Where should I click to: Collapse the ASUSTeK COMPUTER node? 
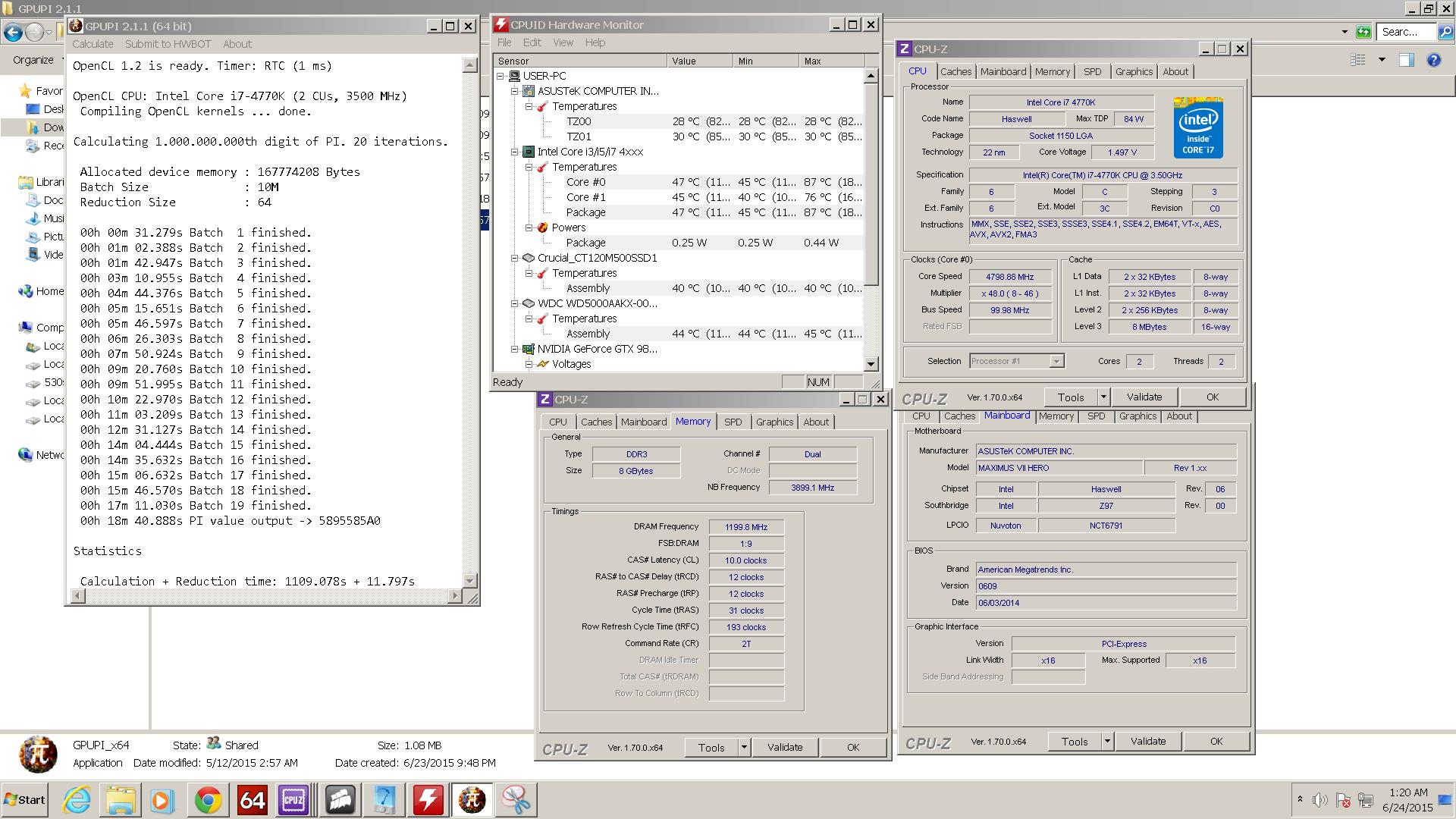515,91
